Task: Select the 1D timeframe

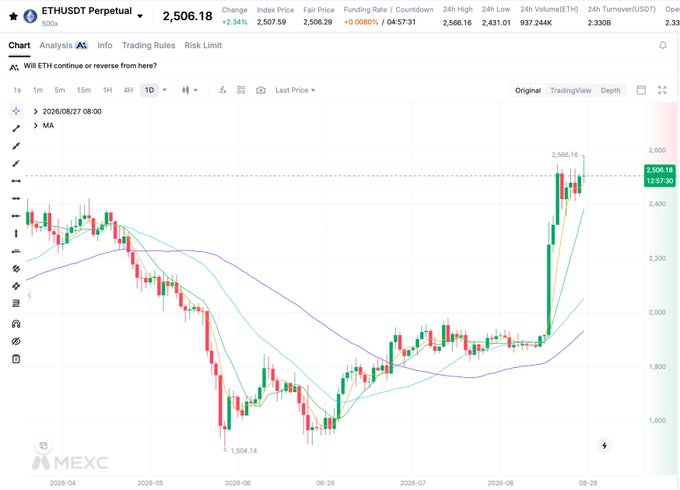Action: click(x=149, y=90)
